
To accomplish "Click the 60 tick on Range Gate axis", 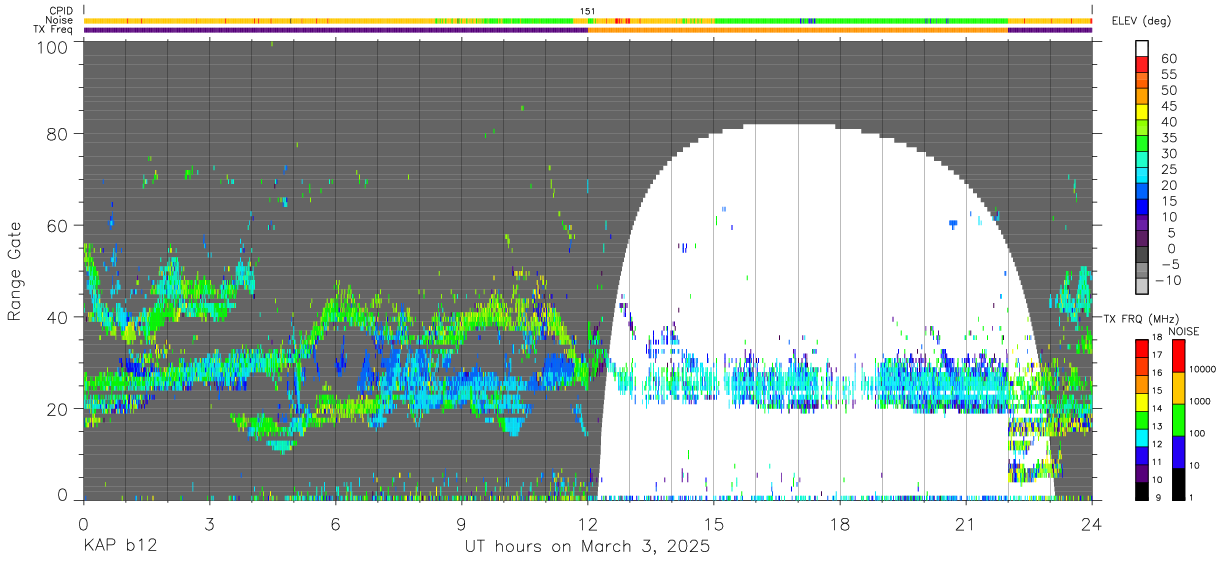I will tap(59, 225).
